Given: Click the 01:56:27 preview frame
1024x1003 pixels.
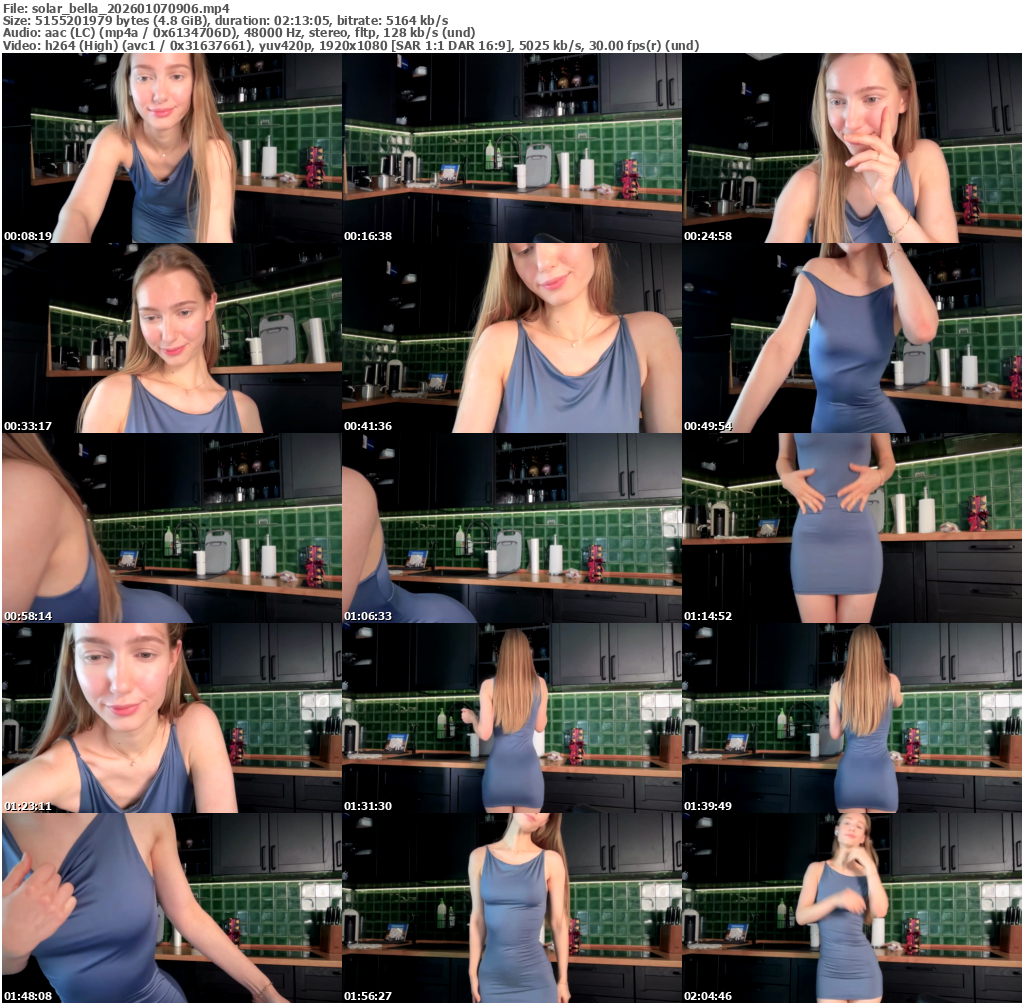Looking at the screenshot, I should coord(511,908).
